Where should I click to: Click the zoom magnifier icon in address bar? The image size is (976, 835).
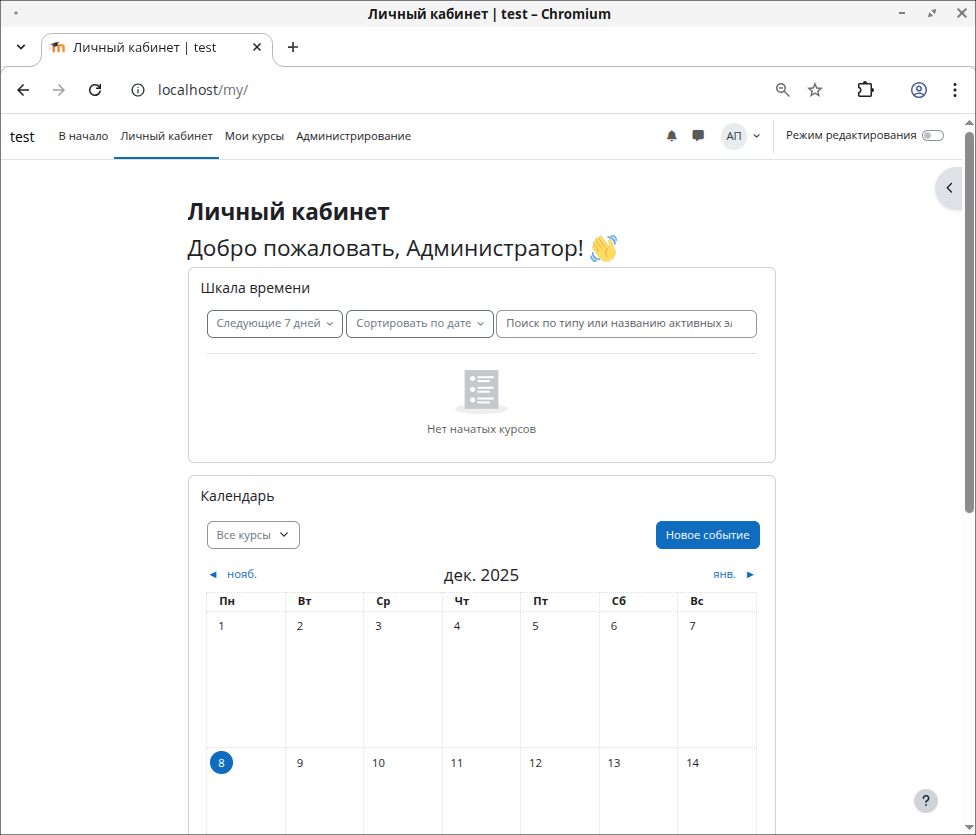click(783, 90)
